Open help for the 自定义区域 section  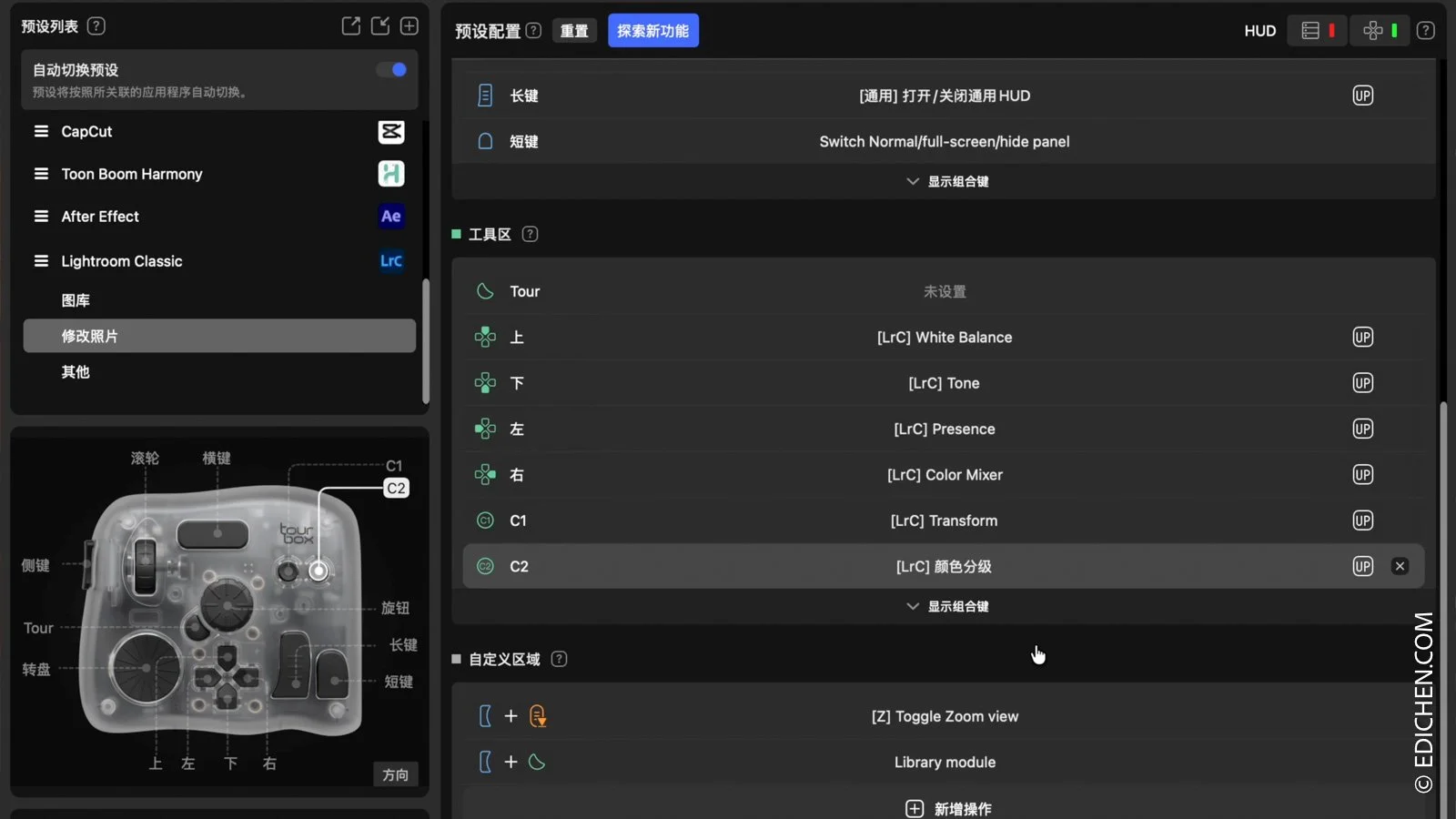pos(560,660)
